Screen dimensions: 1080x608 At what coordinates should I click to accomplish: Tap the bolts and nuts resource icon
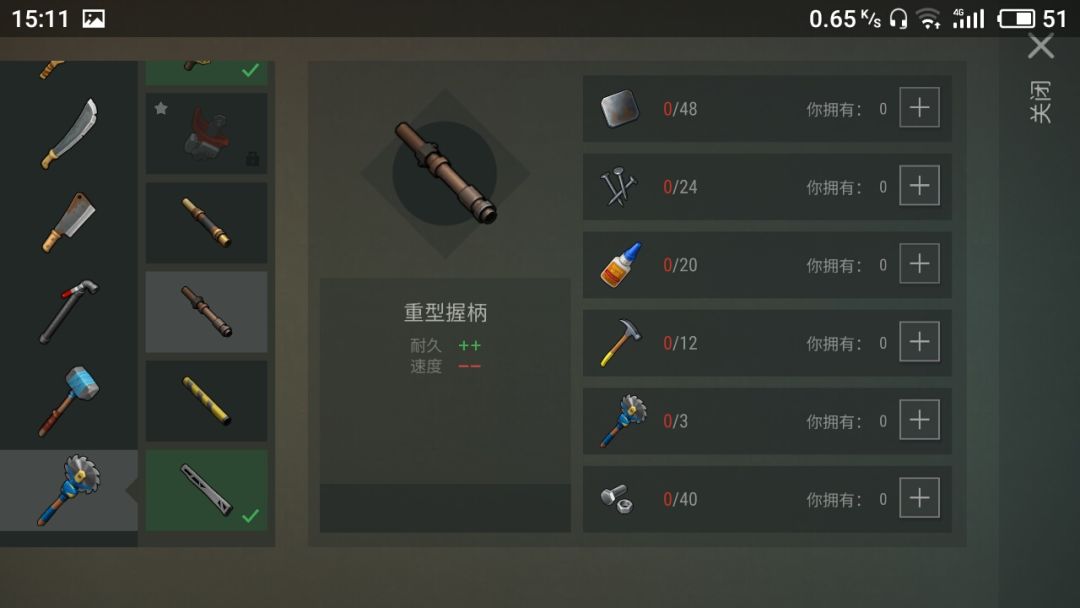point(616,499)
